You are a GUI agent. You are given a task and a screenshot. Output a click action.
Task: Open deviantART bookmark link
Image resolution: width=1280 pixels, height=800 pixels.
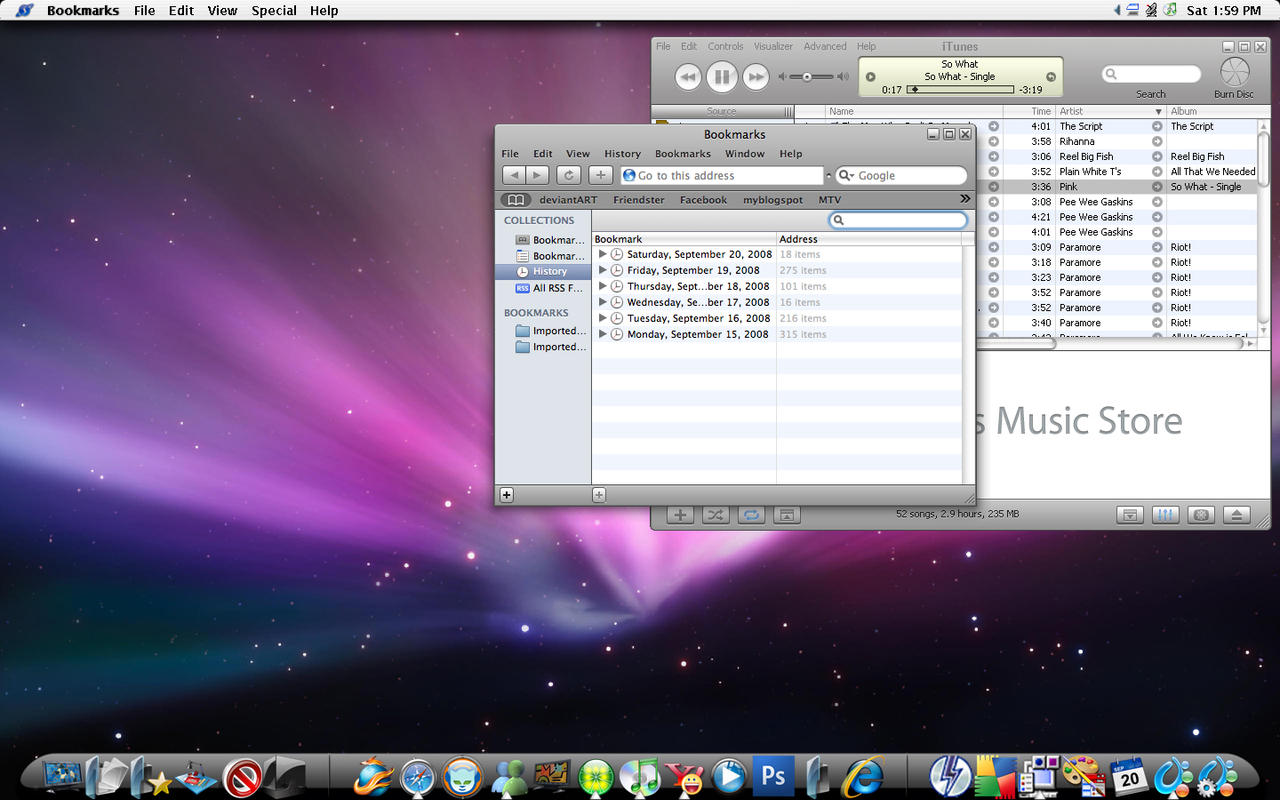568,200
